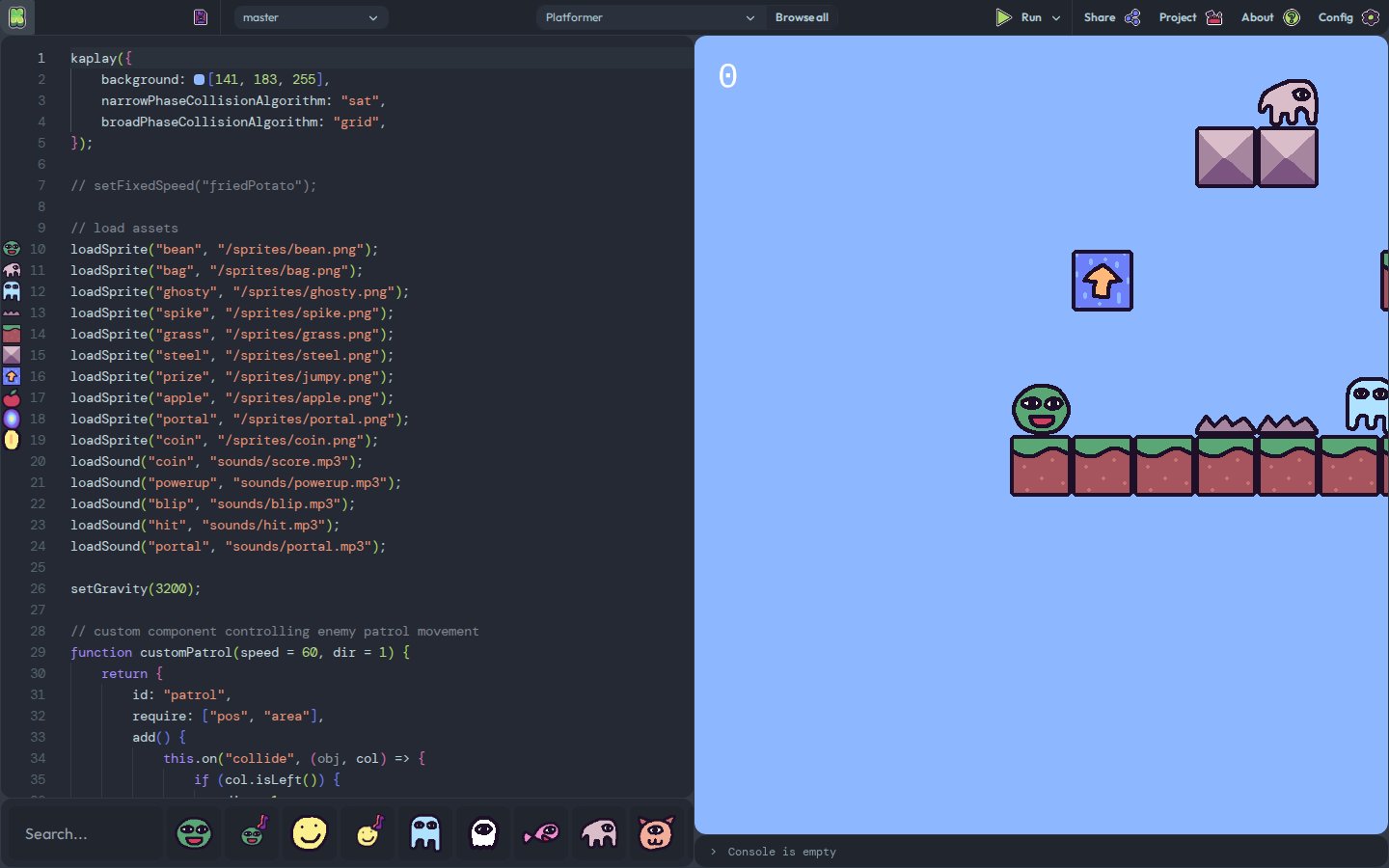The image size is (1389, 868).
Task: Click the background color swatch in code
Action: click(x=199, y=79)
